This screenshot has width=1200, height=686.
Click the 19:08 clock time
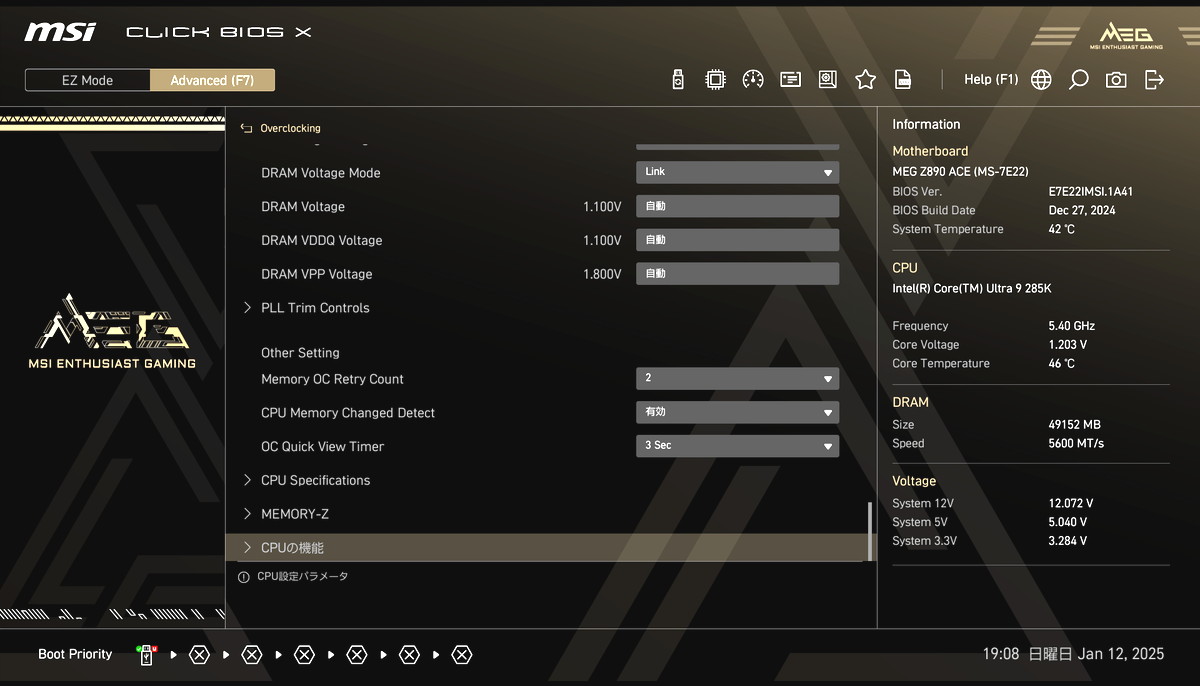click(1001, 654)
